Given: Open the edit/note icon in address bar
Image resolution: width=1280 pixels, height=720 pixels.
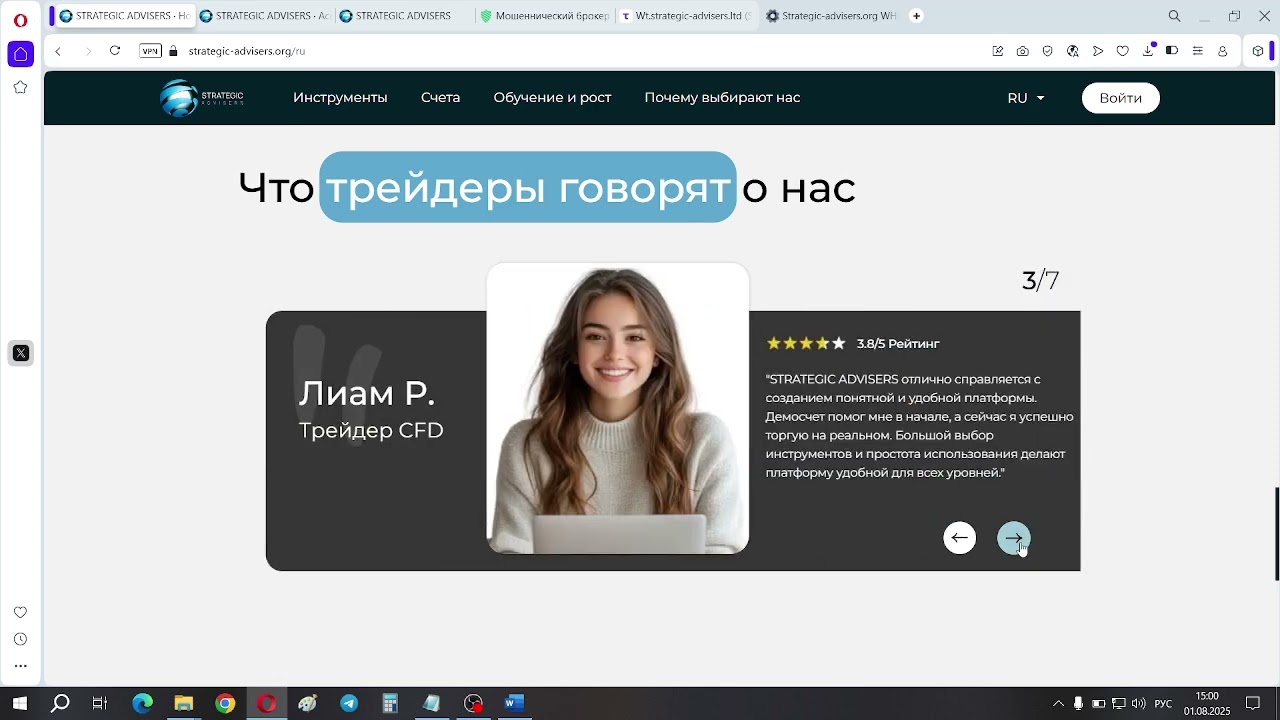Looking at the screenshot, I should (997, 51).
